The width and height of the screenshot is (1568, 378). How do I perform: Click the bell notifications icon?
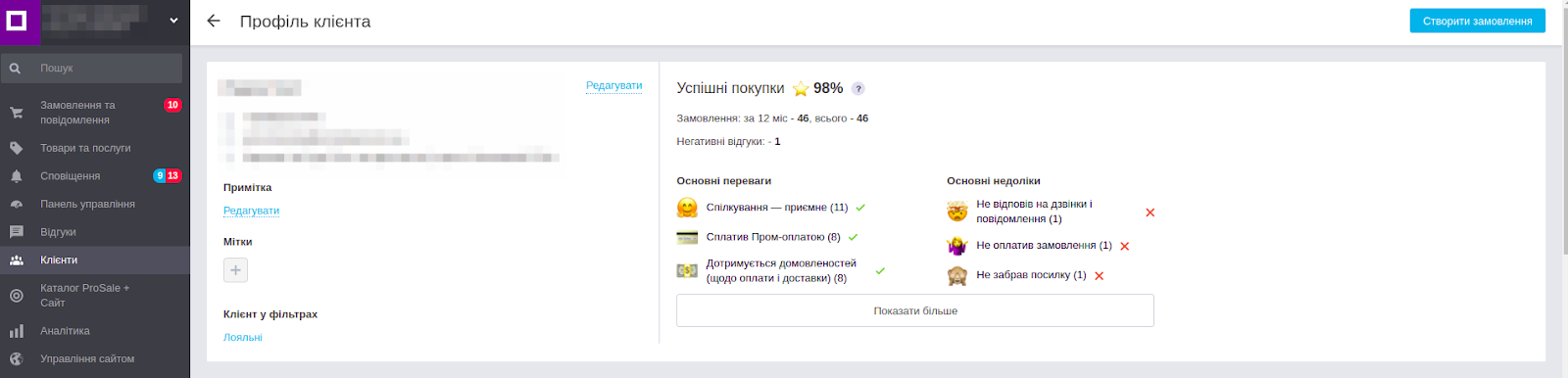(x=17, y=176)
